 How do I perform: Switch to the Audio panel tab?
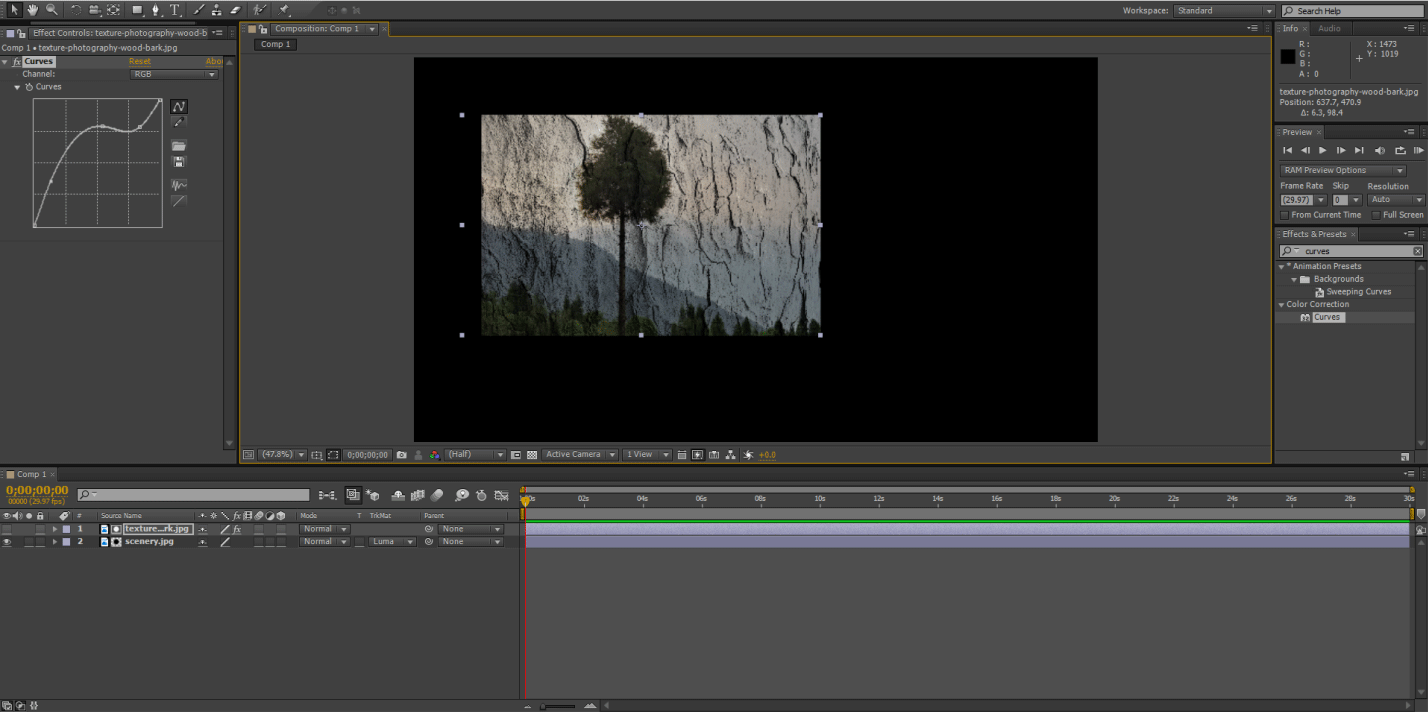(x=1329, y=28)
